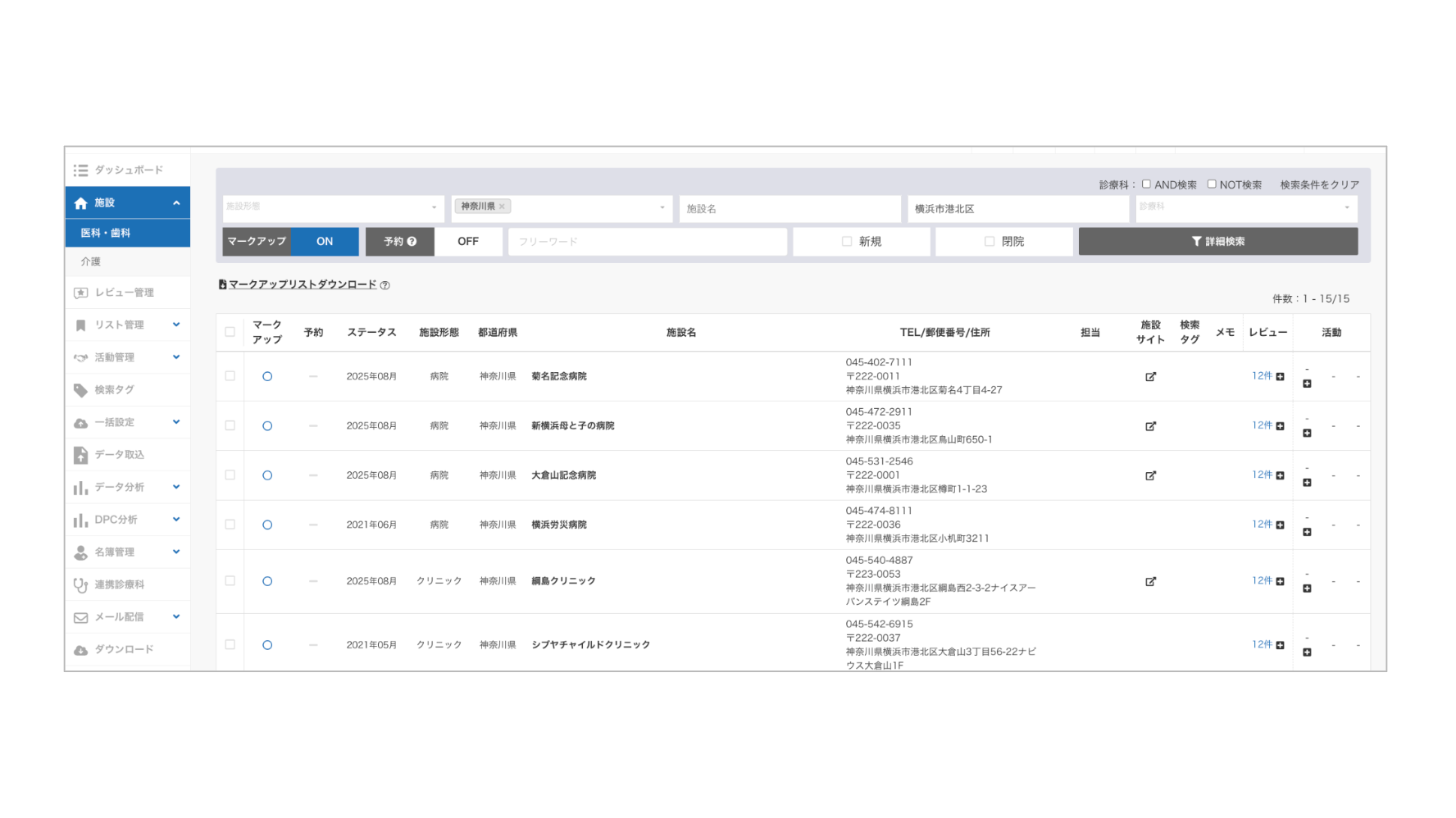Expand the 活動管理 submenu chevron
Screen dimensions: 1456x818
click(176, 357)
